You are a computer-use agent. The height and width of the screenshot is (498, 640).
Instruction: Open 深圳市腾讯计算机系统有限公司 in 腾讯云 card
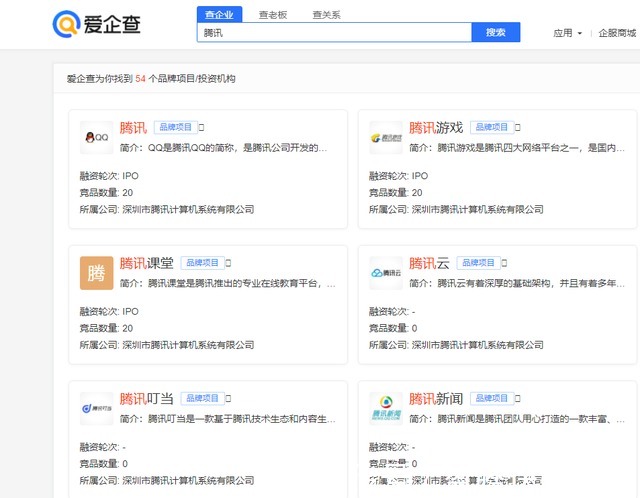[478, 345]
